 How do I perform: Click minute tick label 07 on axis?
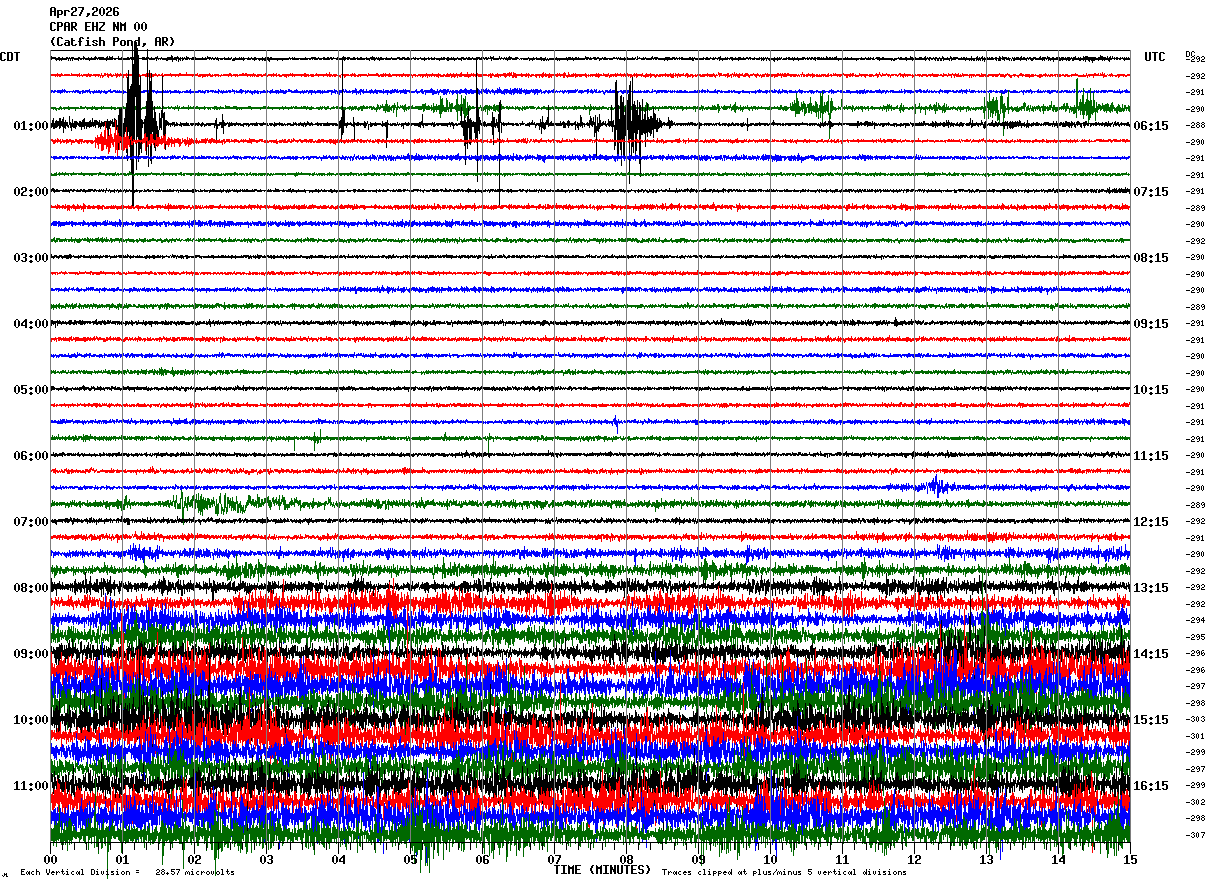(x=554, y=859)
